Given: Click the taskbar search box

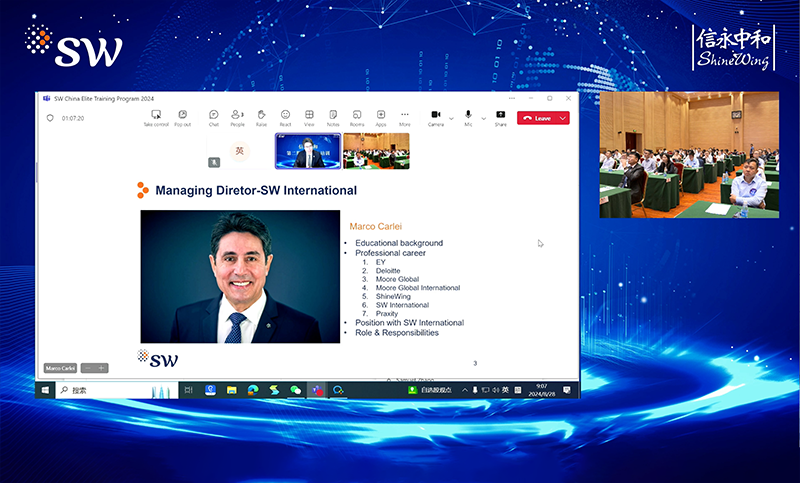Looking at the screenshot, I should (x=117, y=390).
